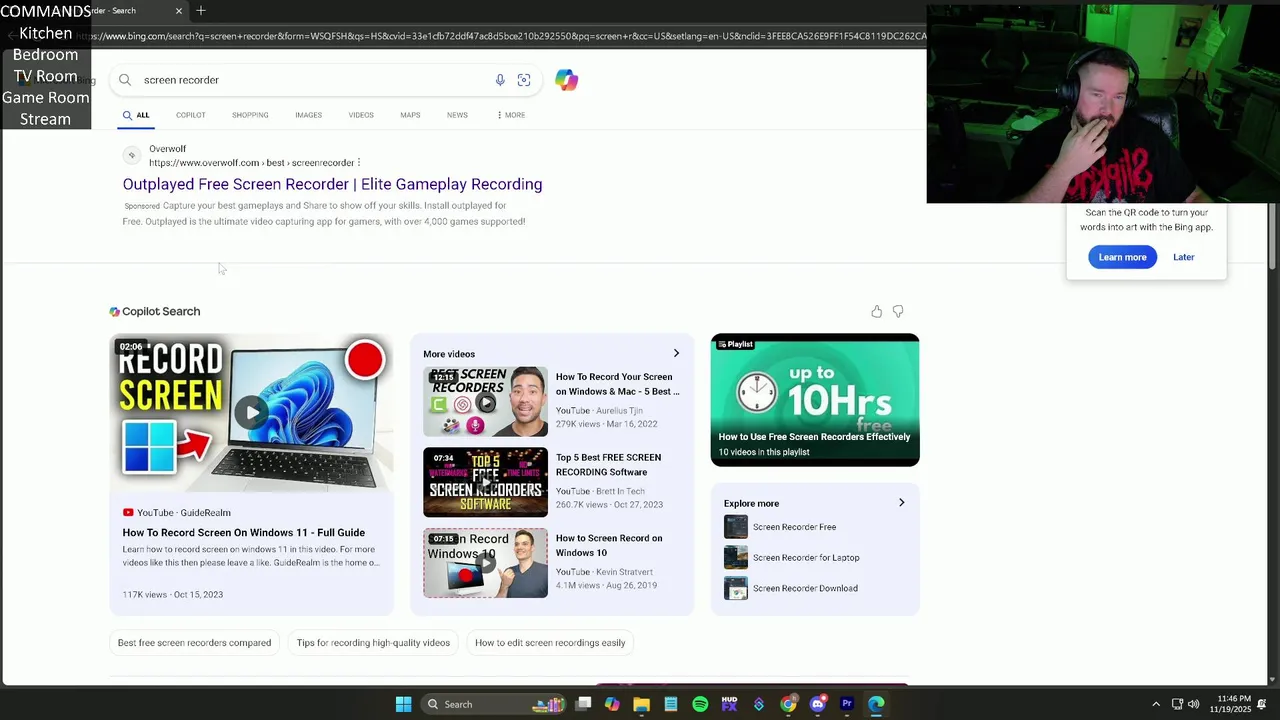
Task: Open Top 5 Best FREE SCREEN RECORDING Software
Action: pos(608,465)
